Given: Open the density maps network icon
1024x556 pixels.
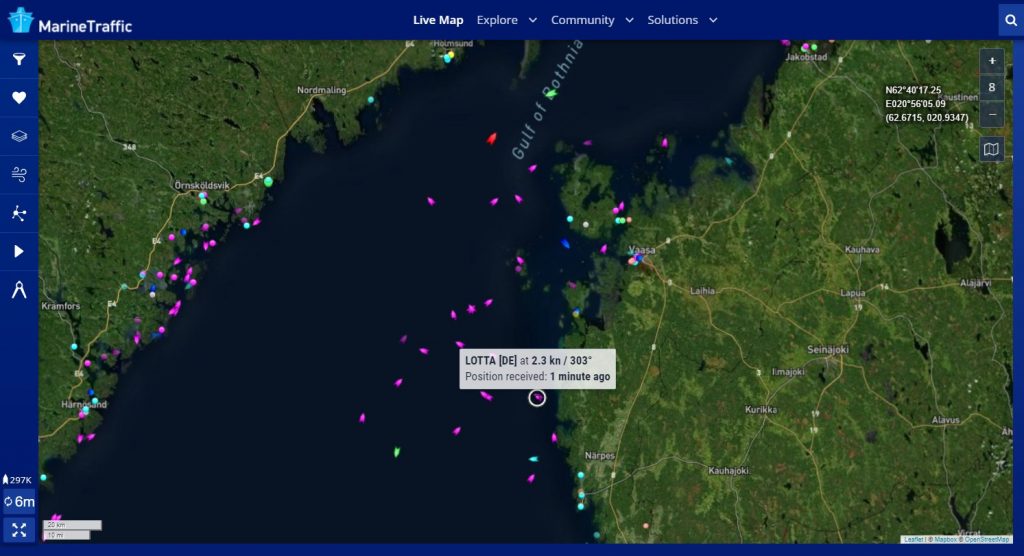Looking at the screenshot, I should click(x=19, y=213).
